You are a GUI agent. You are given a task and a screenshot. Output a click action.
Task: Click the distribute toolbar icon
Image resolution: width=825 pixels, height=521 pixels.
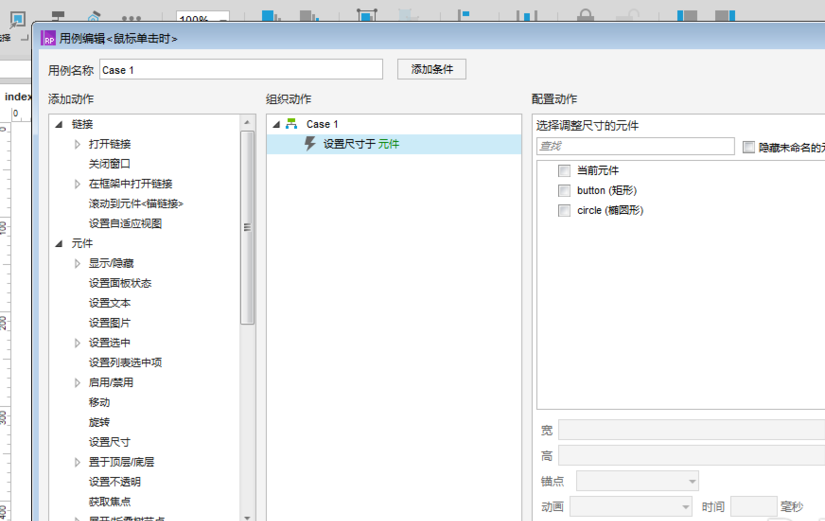527,15
